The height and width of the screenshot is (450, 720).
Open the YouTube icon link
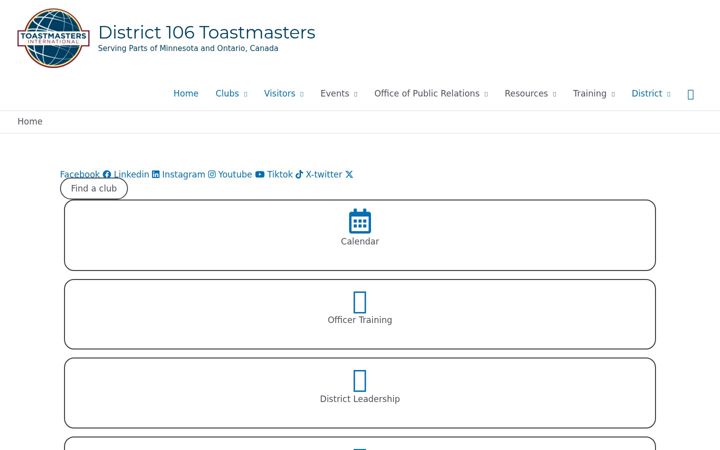coord(260,174)
